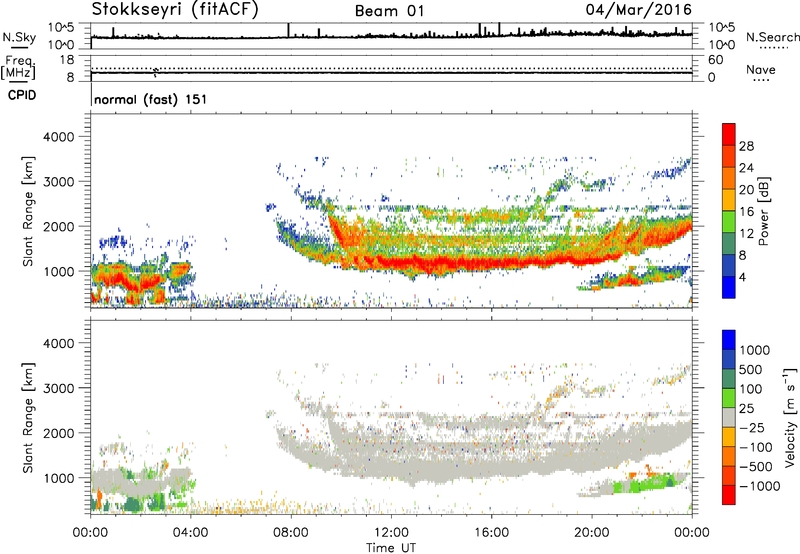
Task: Click the "12:00" time axis tick label
Action: pyautogui.click(x=391, y=533)
